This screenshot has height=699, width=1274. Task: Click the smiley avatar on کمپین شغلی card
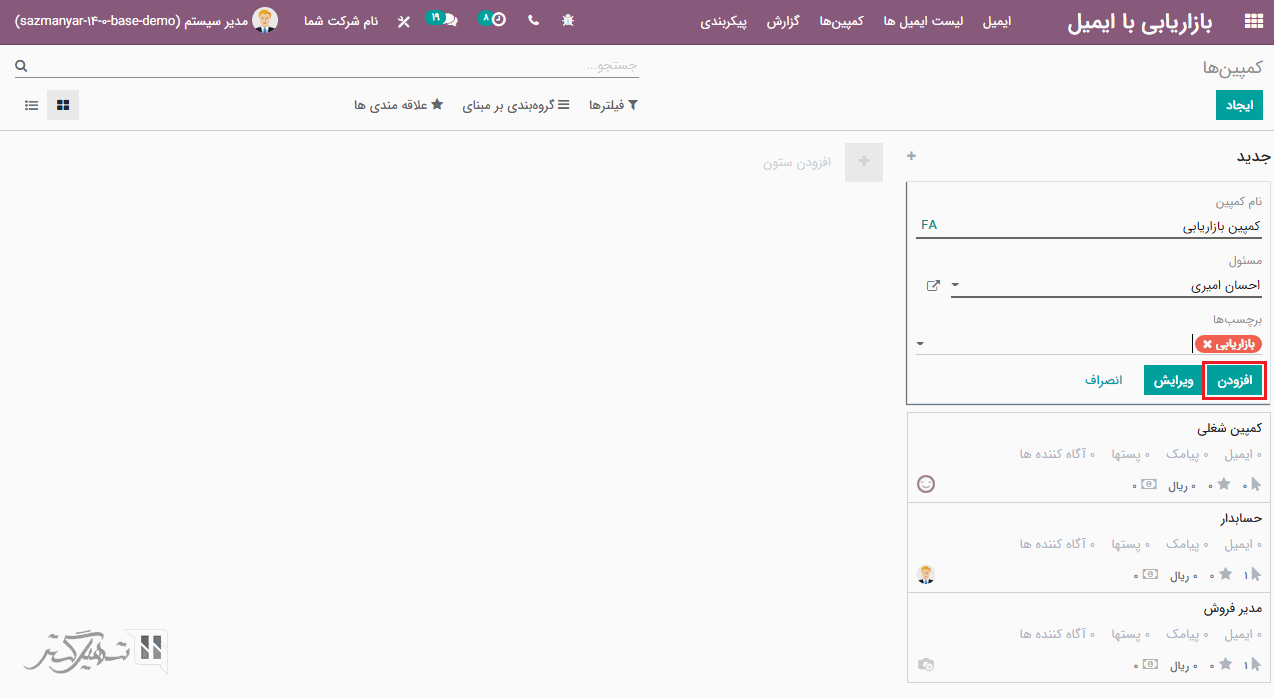point(926,484)
